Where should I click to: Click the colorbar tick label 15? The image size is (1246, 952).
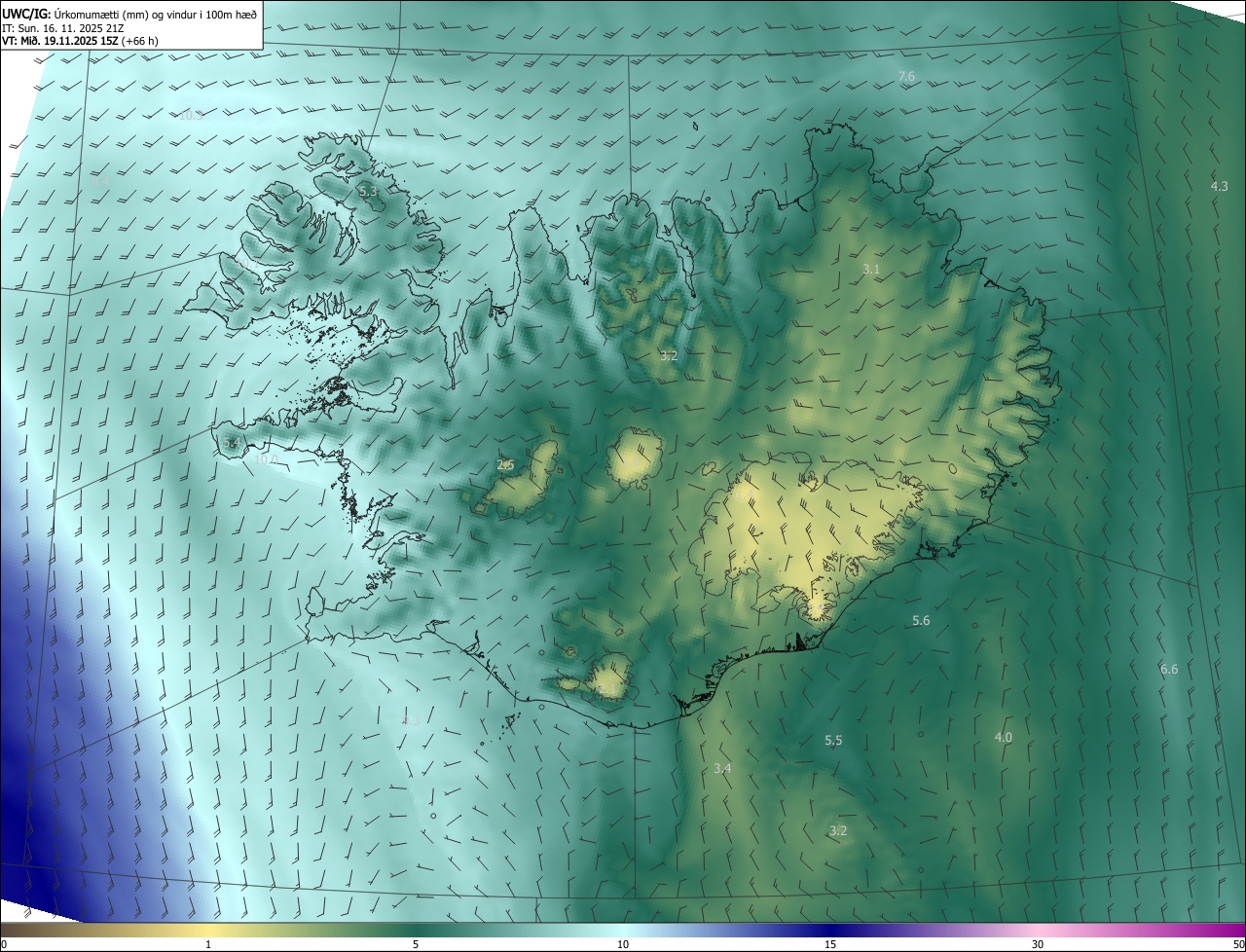[830, 944]
